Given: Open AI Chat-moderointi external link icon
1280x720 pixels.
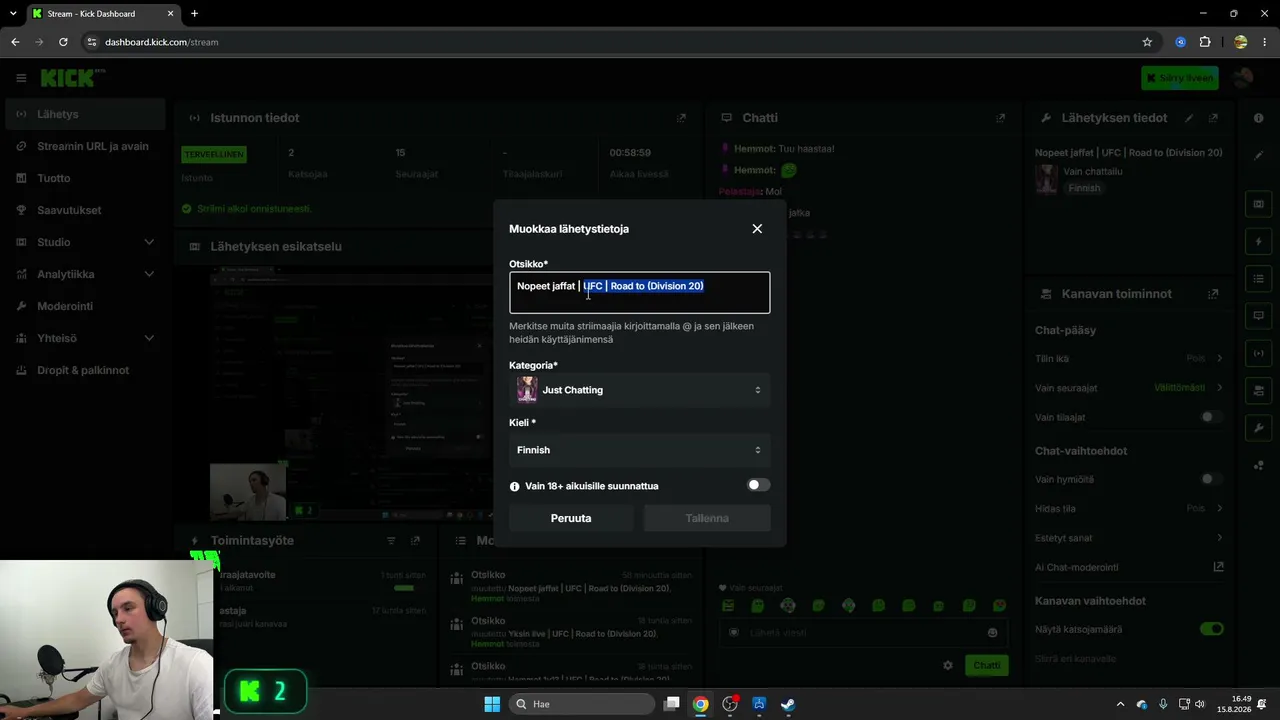Looking at the screenshot, I should pyautogui.click(x=1218, y=567).
